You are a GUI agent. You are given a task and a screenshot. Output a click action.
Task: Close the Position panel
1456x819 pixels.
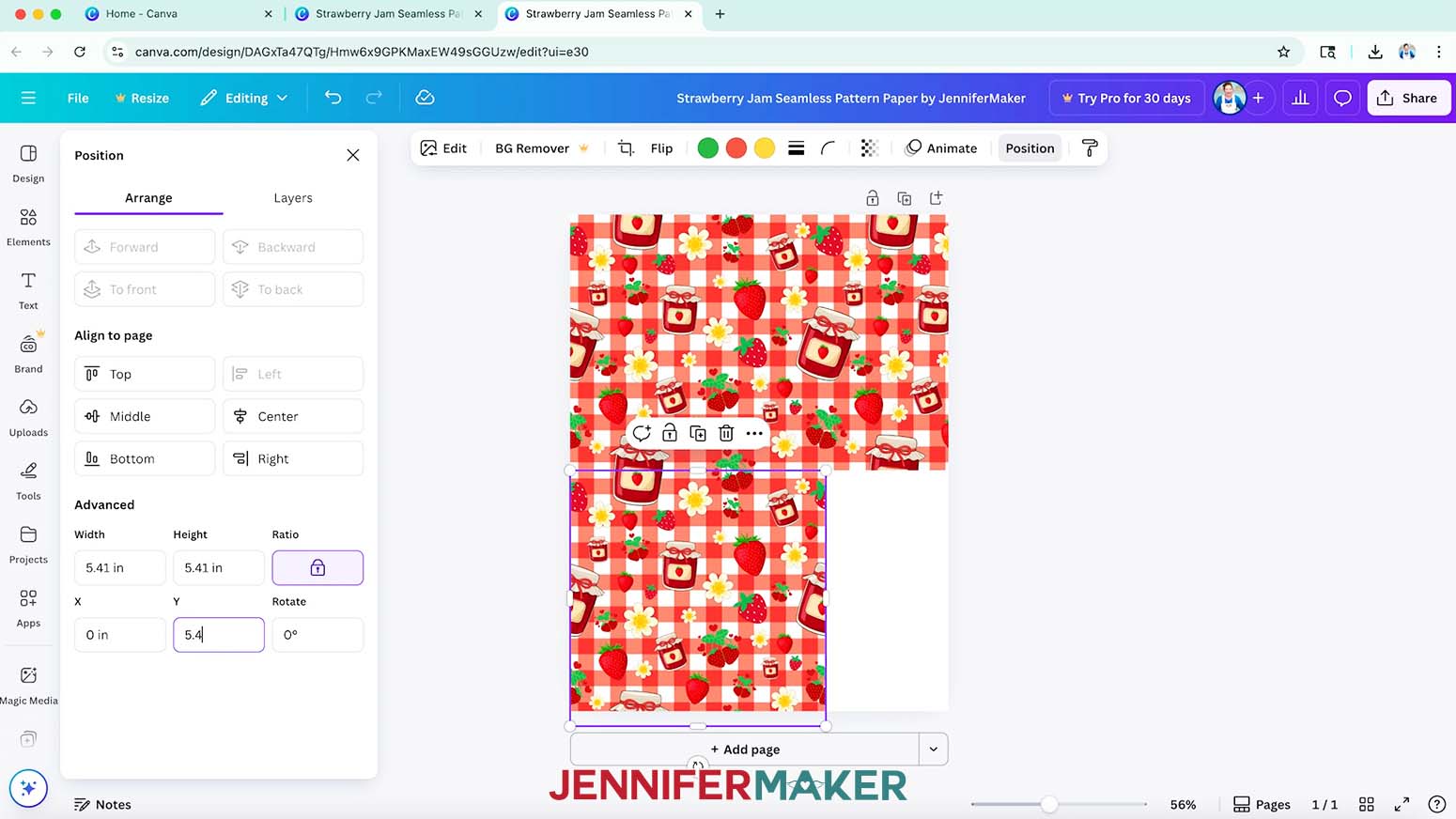click(353, 155)
